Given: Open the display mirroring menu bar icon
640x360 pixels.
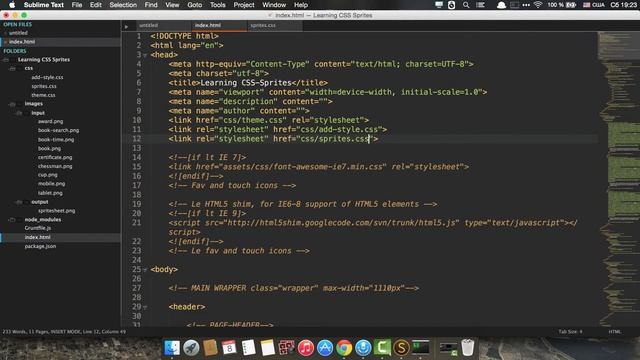Looking at the screenshot, I should click(439, 5).
